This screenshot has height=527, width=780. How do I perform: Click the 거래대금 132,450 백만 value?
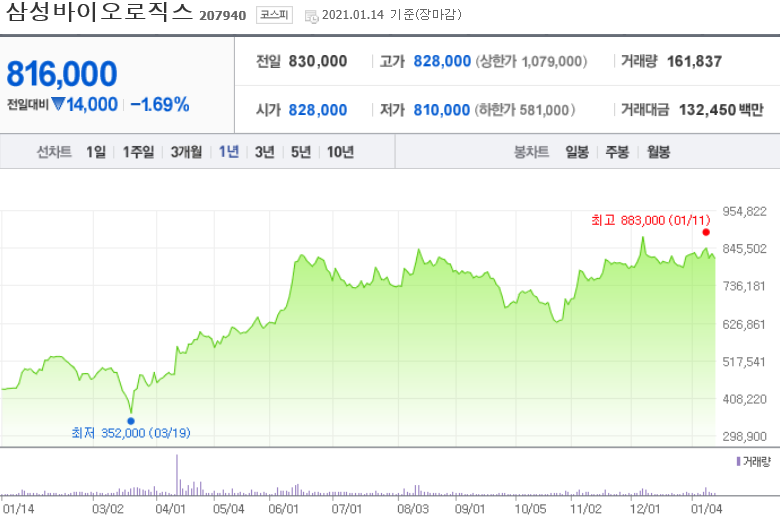tap(721, 110)
